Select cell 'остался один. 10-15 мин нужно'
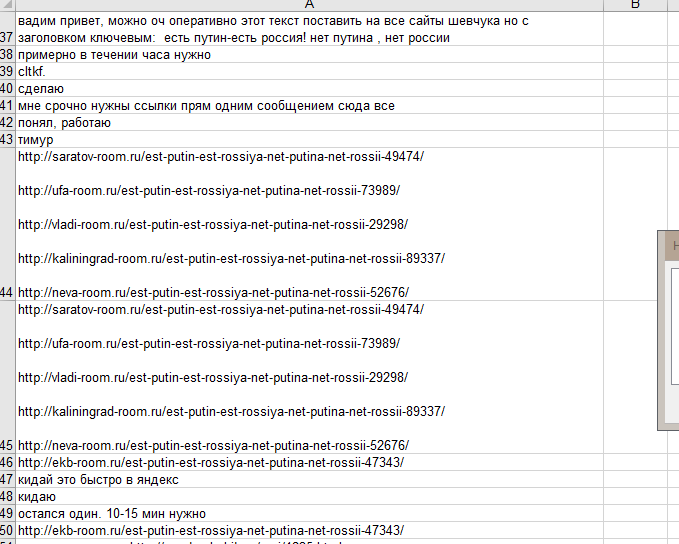679x544 pixels. pos(310,514)
